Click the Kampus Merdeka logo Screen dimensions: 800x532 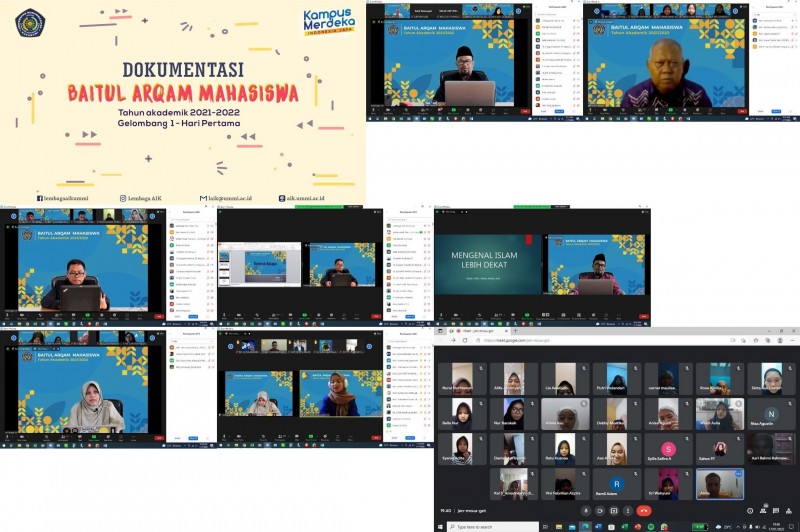[329, 22]
